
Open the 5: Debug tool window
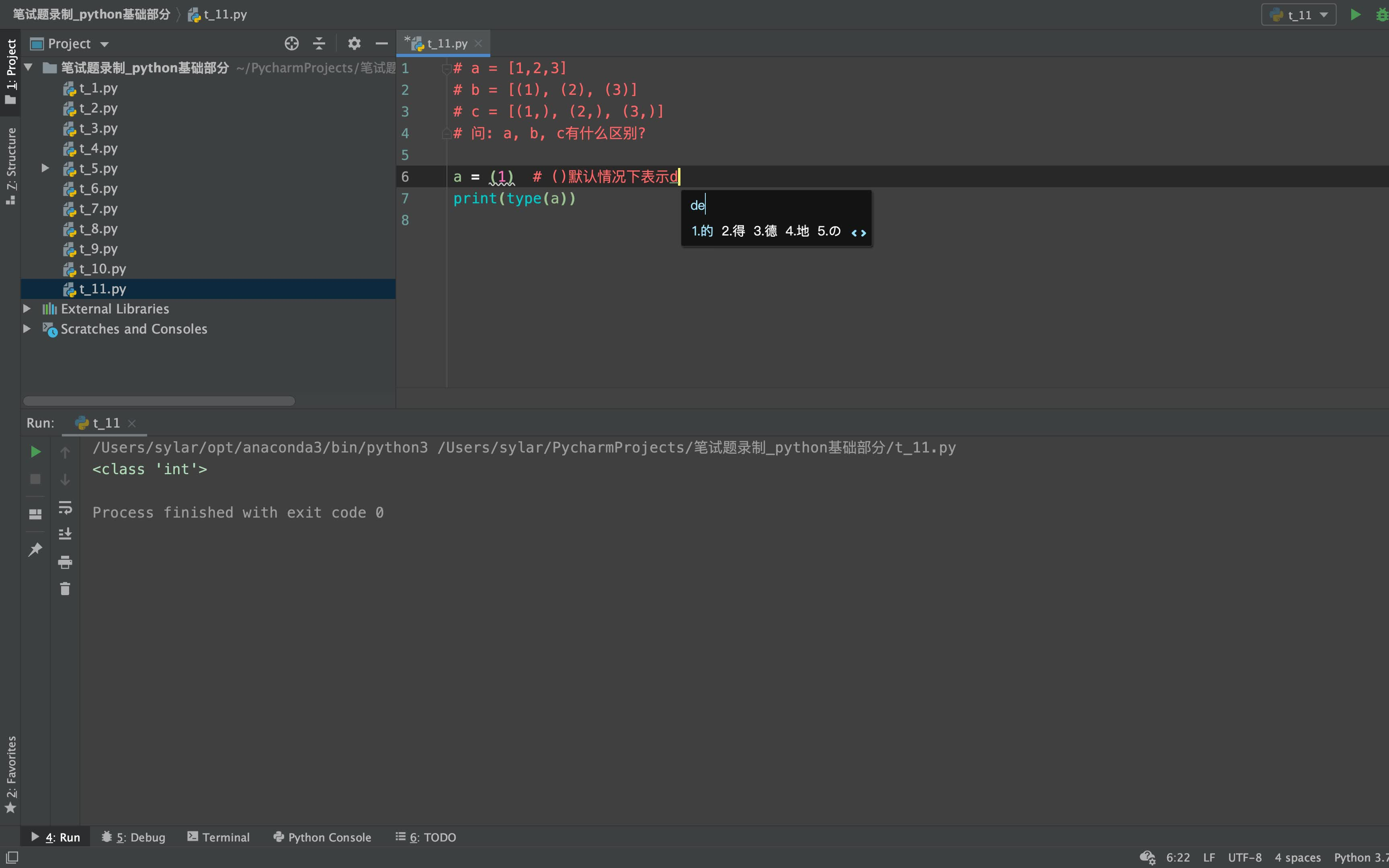click(134, 837)
